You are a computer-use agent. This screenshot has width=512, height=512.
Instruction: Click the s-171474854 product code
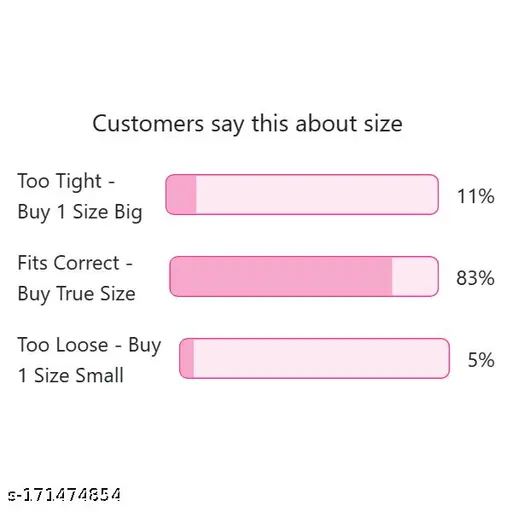(64, 495)
